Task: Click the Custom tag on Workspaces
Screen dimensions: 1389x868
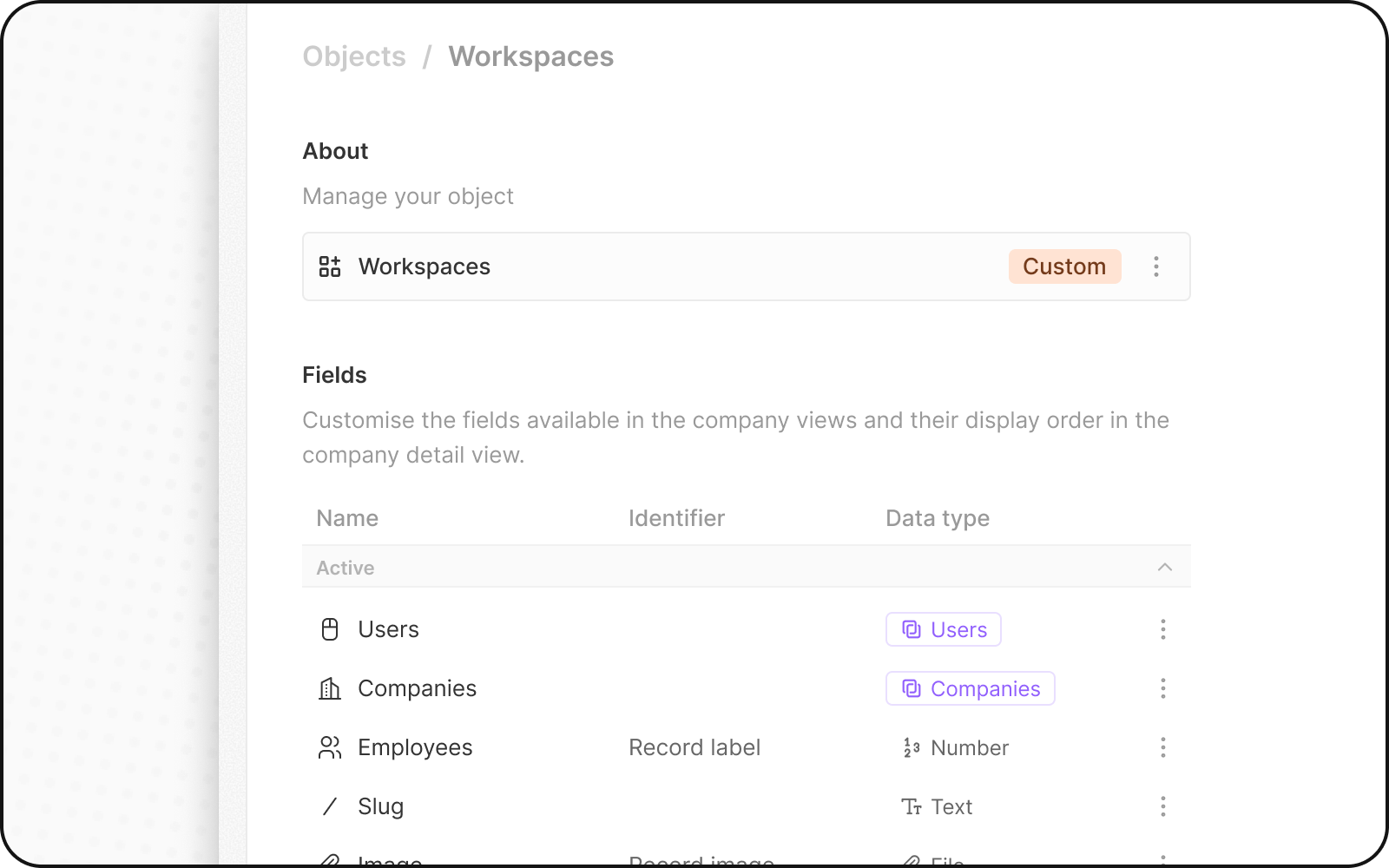Action: pos(1064,266)
